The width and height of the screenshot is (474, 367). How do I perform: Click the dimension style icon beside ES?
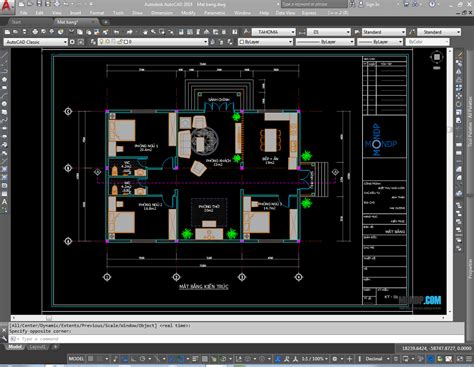302,32
